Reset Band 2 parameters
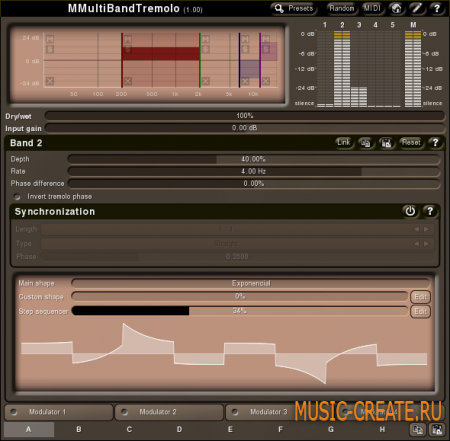The image size is (450, 441). tap(411, 143)
